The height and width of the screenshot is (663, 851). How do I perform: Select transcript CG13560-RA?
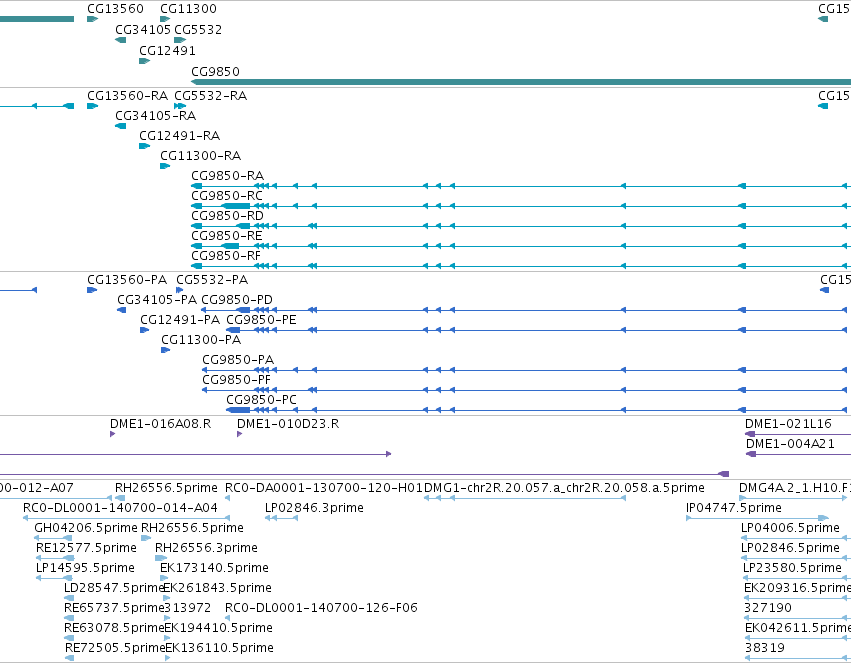point(128,96)
